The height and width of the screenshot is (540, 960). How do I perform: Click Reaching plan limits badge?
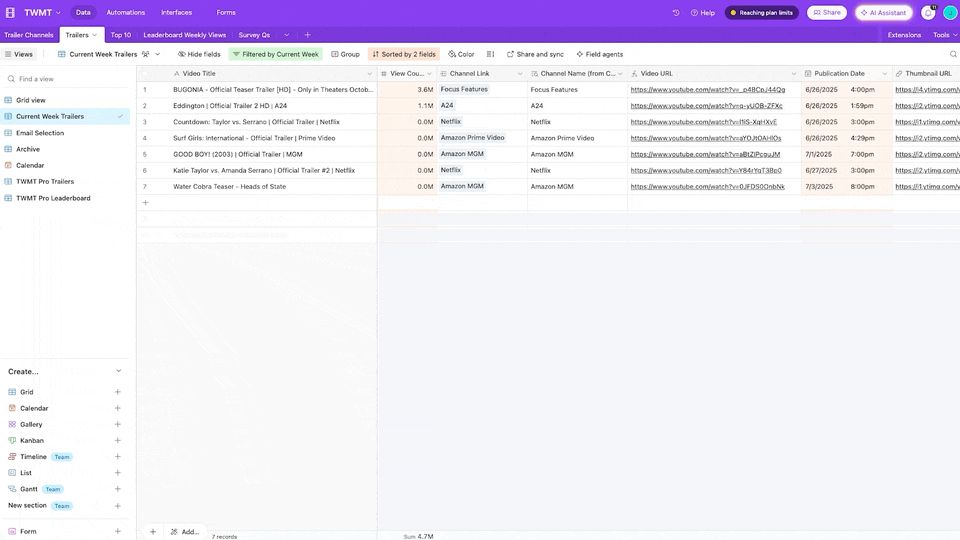click(762, 12)
